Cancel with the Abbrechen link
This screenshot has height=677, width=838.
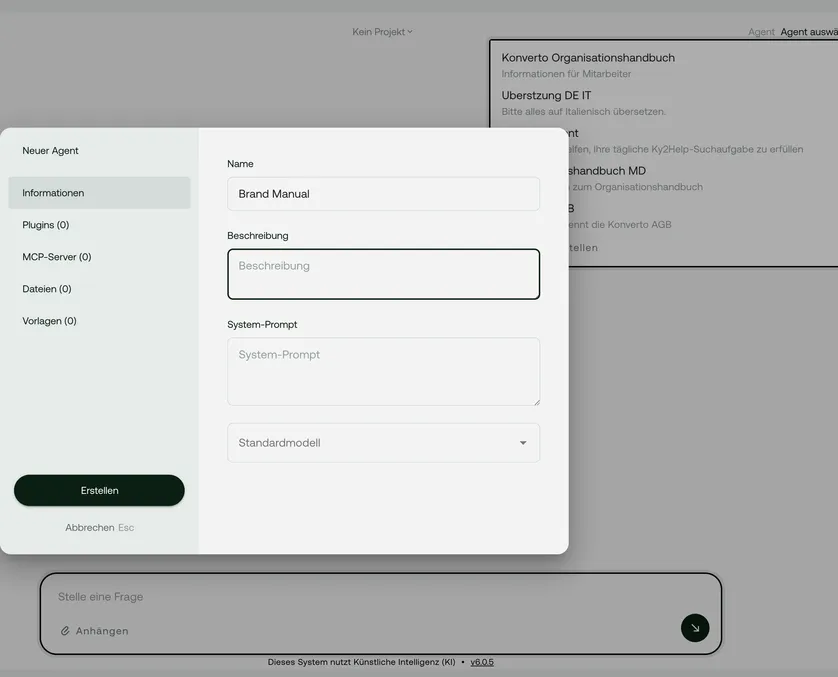click(90, 527)
